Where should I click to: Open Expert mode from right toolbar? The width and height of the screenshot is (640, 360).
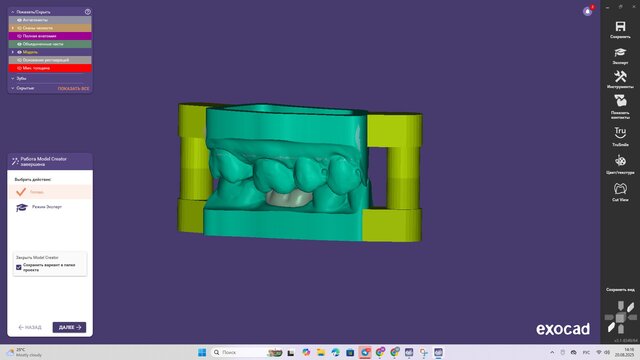620,52
